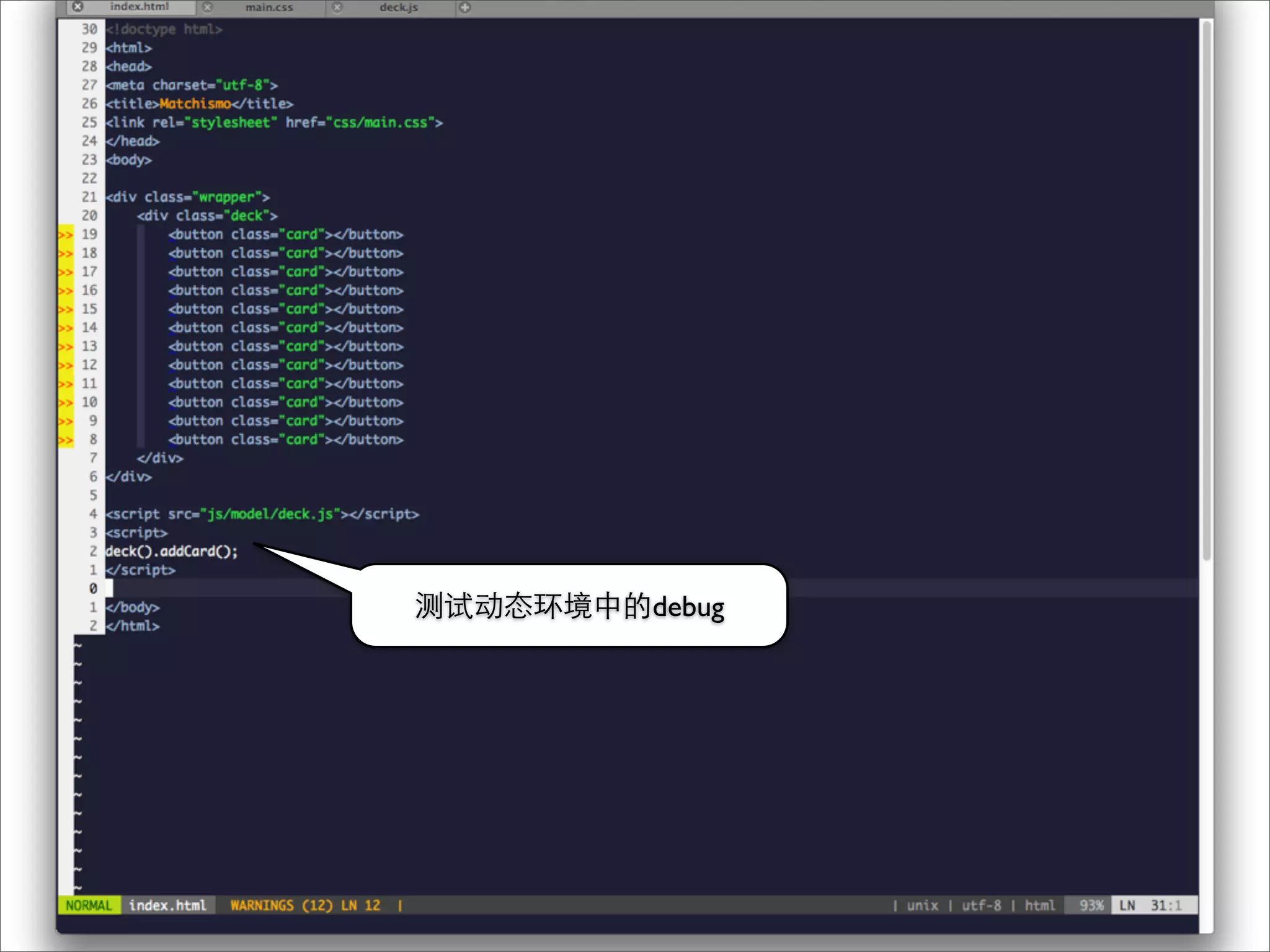Viewport: 1270px width, 952px height.
Task: Switch to the index.html tab
Action: click(x=139, y=7)
